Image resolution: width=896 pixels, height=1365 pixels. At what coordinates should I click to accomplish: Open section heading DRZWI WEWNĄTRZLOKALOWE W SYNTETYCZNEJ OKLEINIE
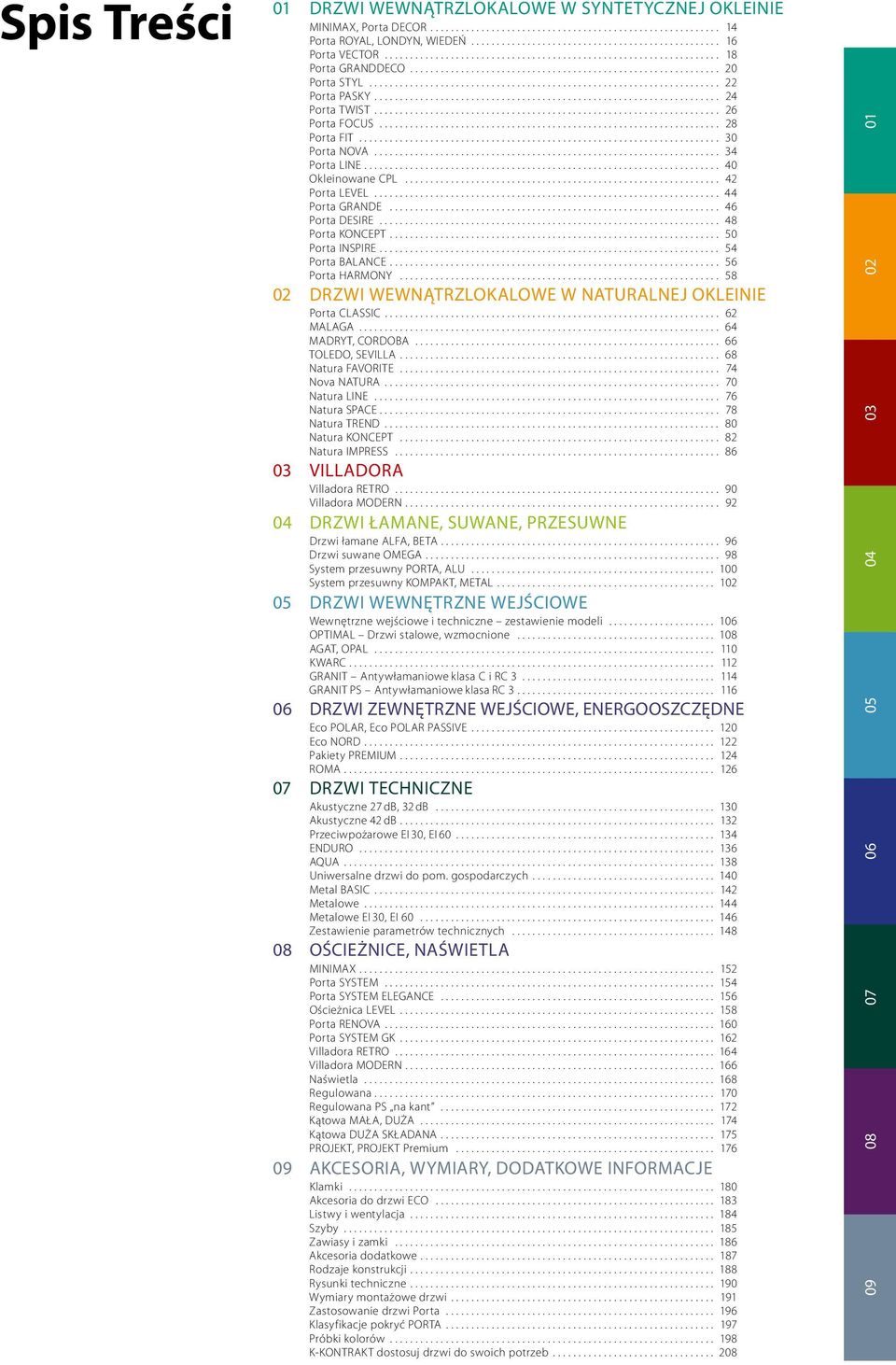pyautogui.click(x=546, y=8)
